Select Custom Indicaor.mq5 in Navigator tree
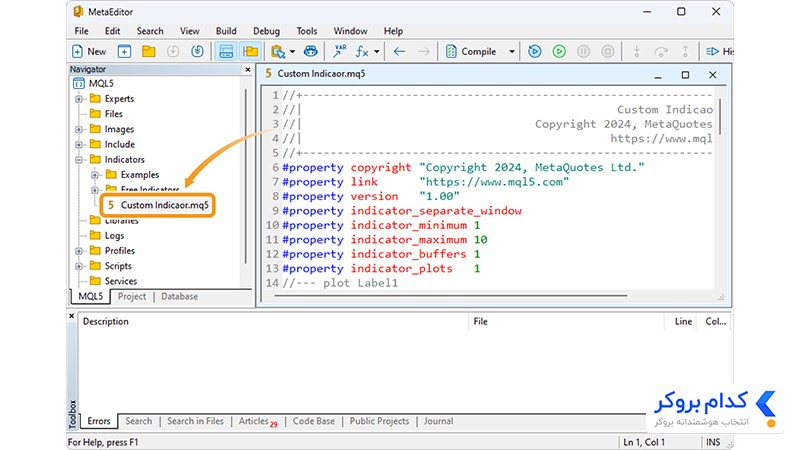 pyautogui.click(x=158, y=205)
